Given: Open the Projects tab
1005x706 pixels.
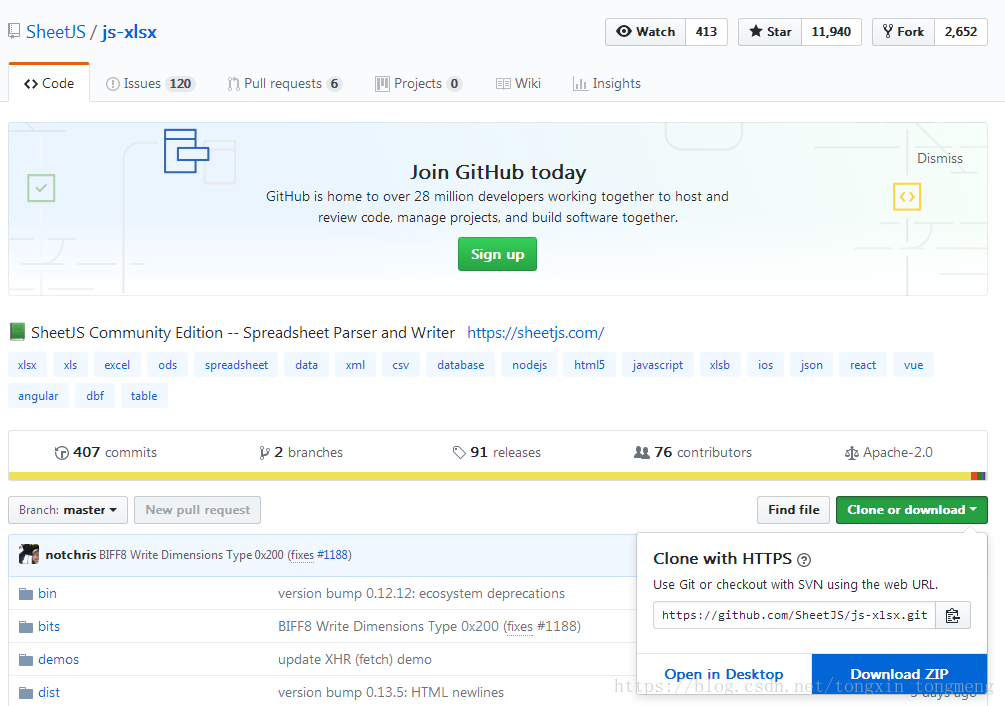Looking at the screenshot, I should 419,84.
